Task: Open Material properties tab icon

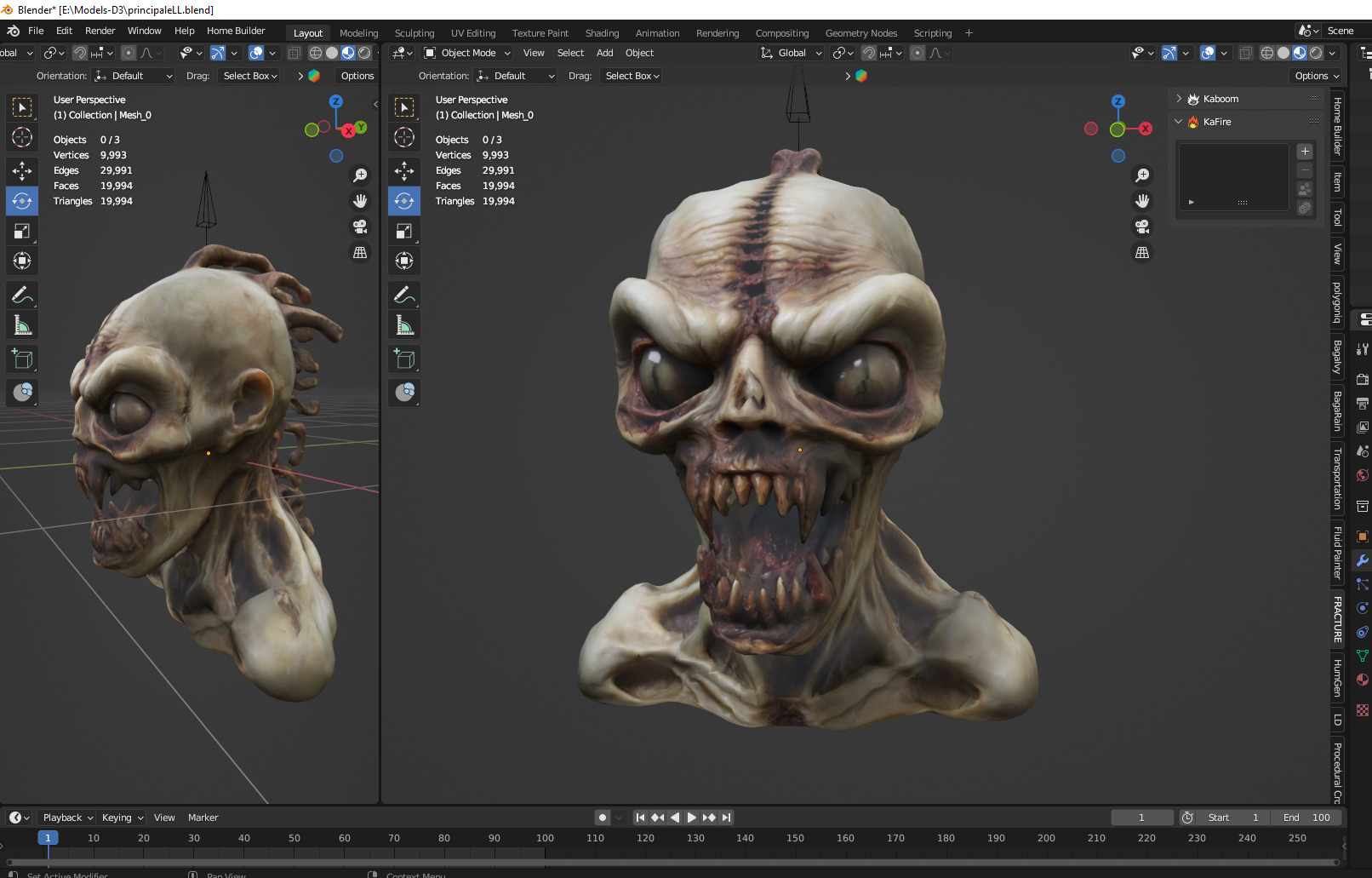Action: pyautogui.click(x=1362, y=680)
